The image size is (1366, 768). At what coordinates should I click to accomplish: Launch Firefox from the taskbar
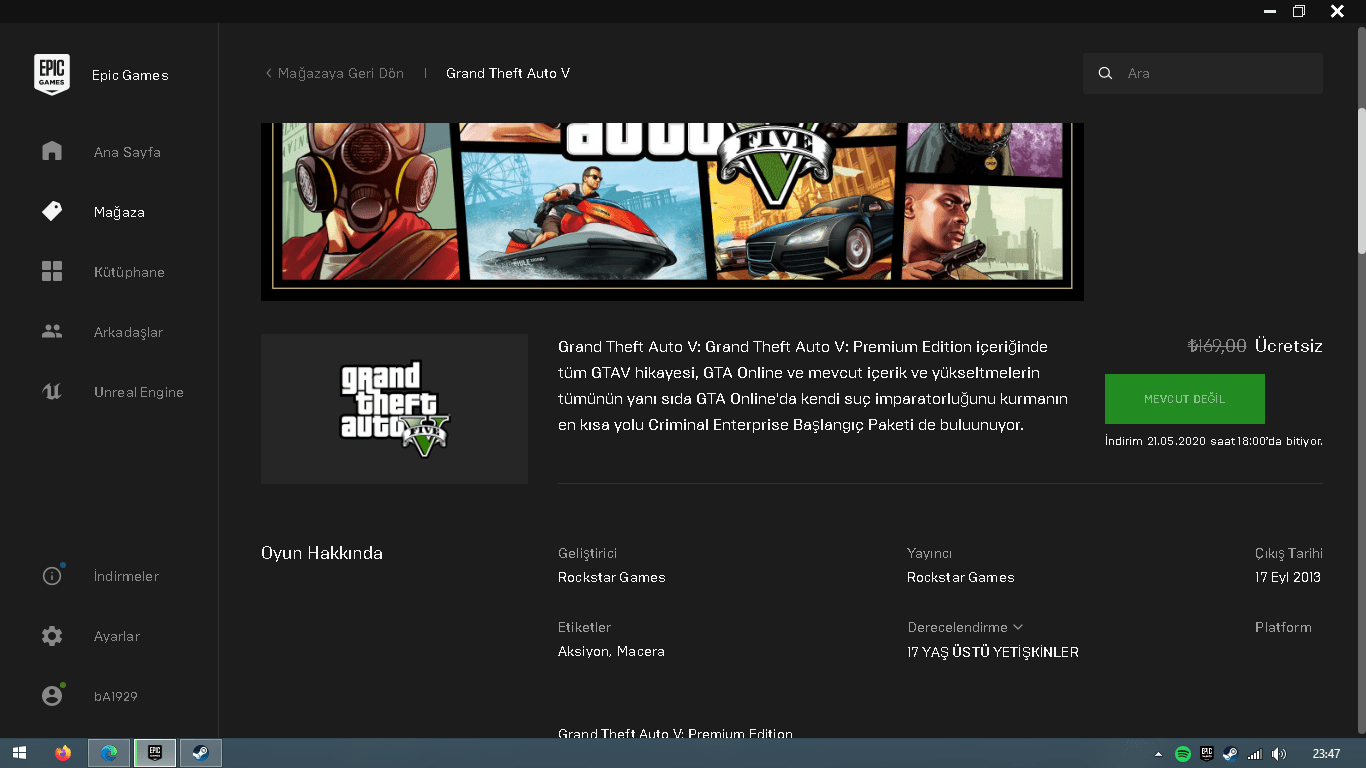point(63,753)
